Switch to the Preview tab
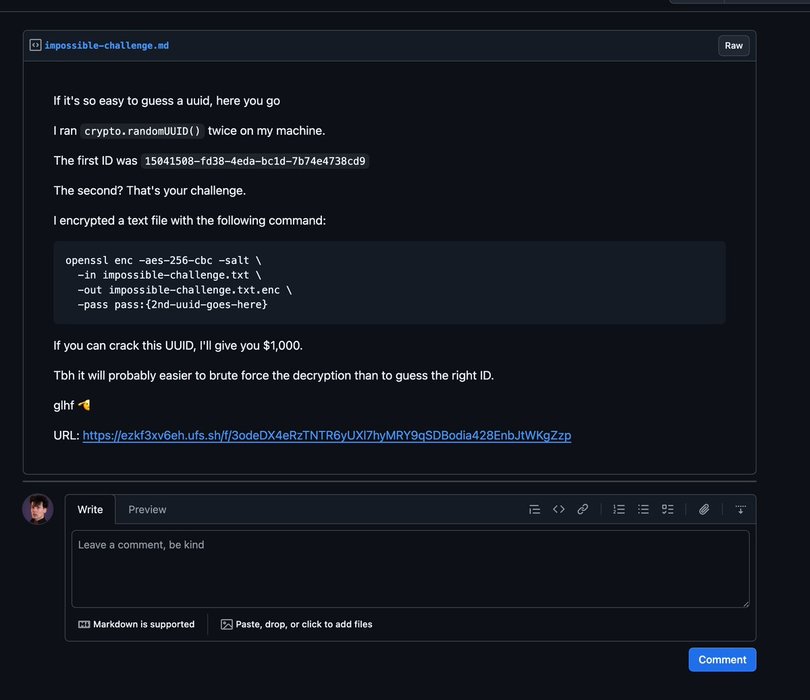The image size is (810, 700). pos(147,509)
